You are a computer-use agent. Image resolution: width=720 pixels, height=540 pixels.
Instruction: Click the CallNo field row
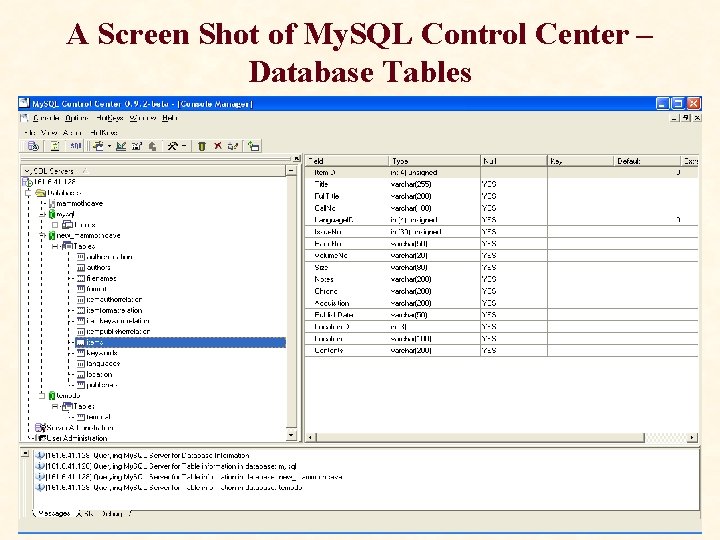coord(501,208)
